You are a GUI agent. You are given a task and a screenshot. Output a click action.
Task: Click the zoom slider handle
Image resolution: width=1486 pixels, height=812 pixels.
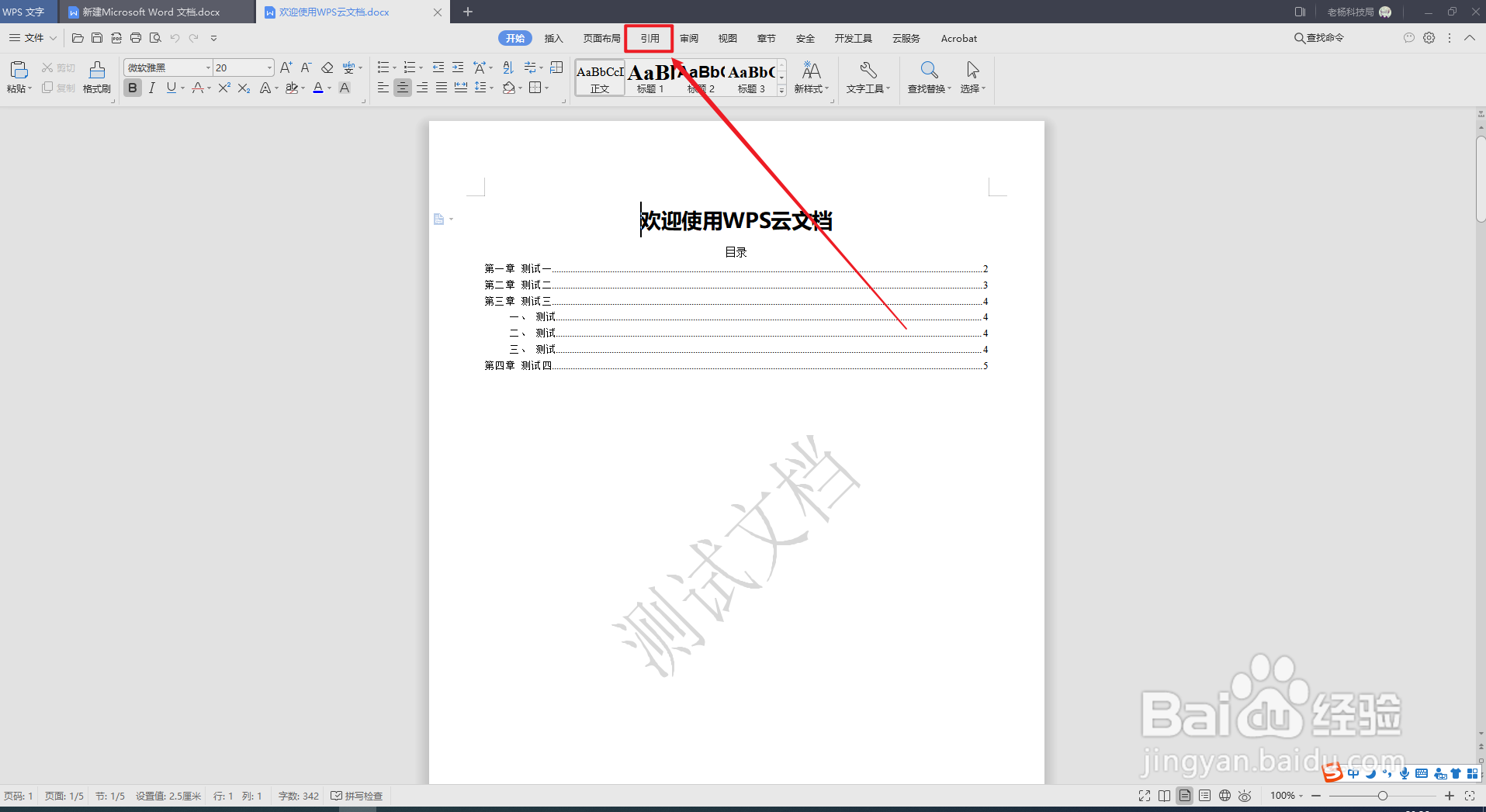(1383, 796)
